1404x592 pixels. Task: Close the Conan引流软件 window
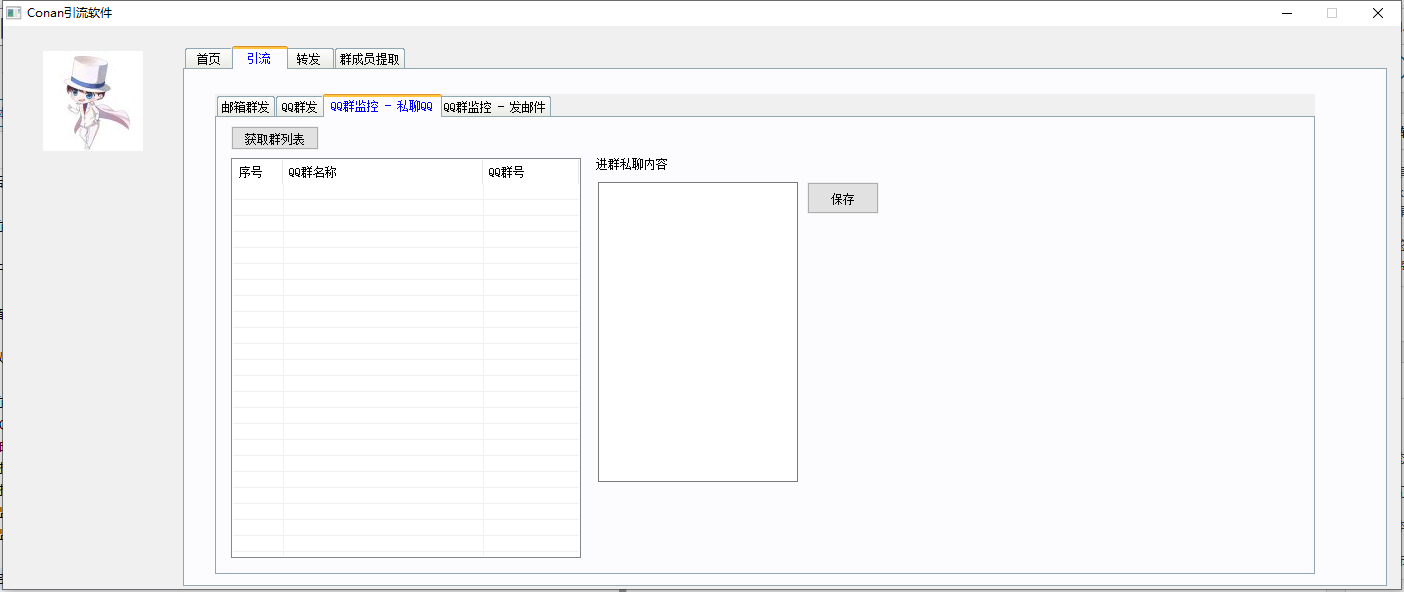(1377, 13)
